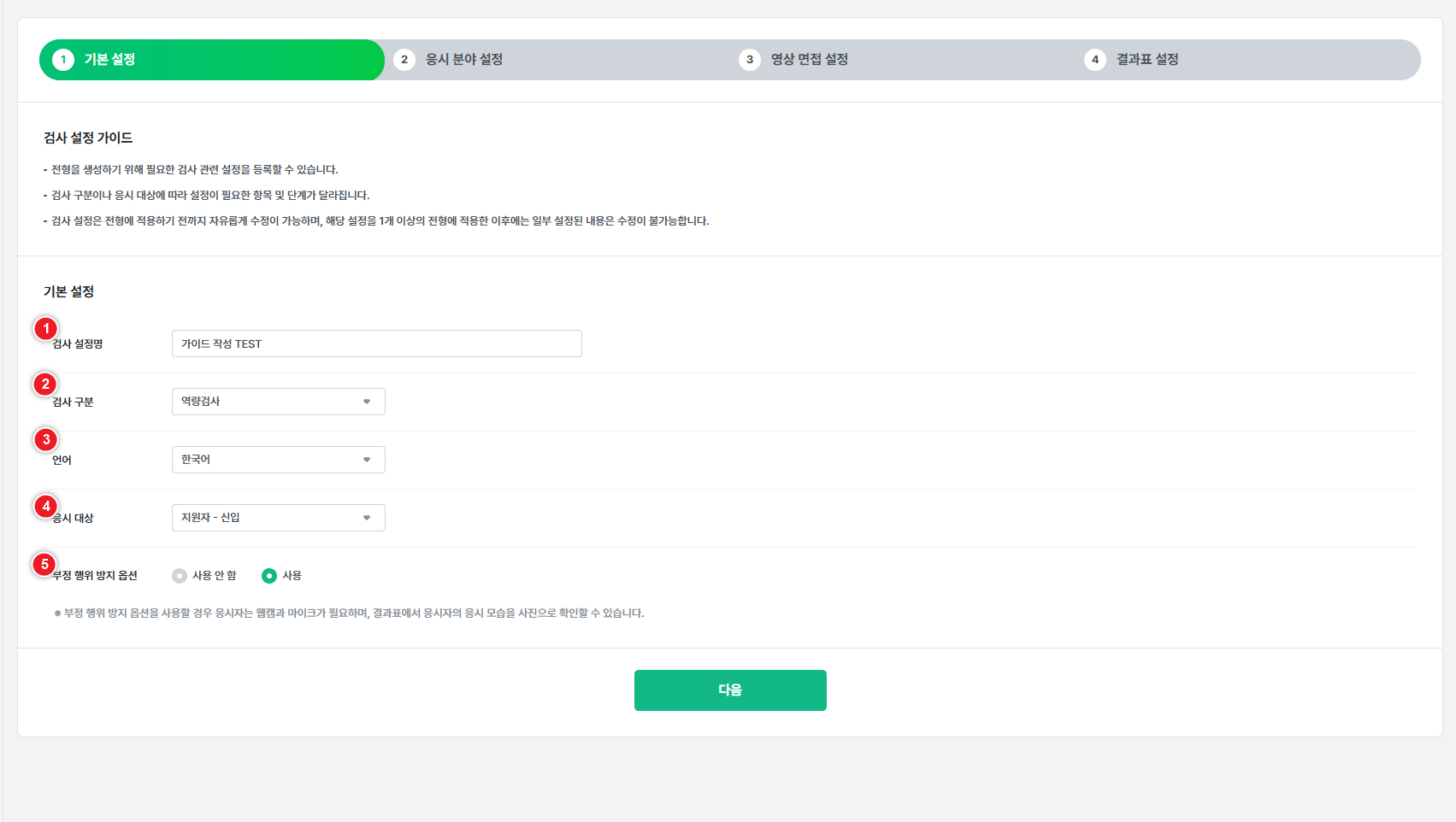Screen dimensions: 1456x822
Task: Switch to the 영상 면접 설정 step
Action: pos(810,60)
